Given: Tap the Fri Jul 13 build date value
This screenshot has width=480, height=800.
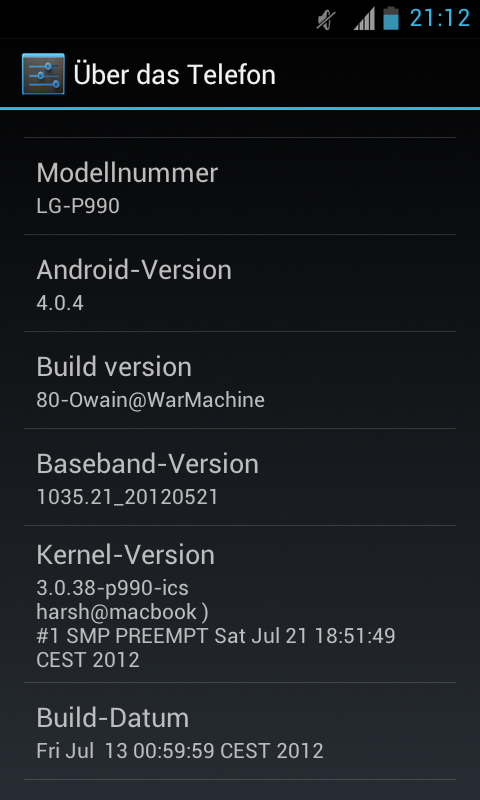Looking at the screenshot, I should pos(180,751).
